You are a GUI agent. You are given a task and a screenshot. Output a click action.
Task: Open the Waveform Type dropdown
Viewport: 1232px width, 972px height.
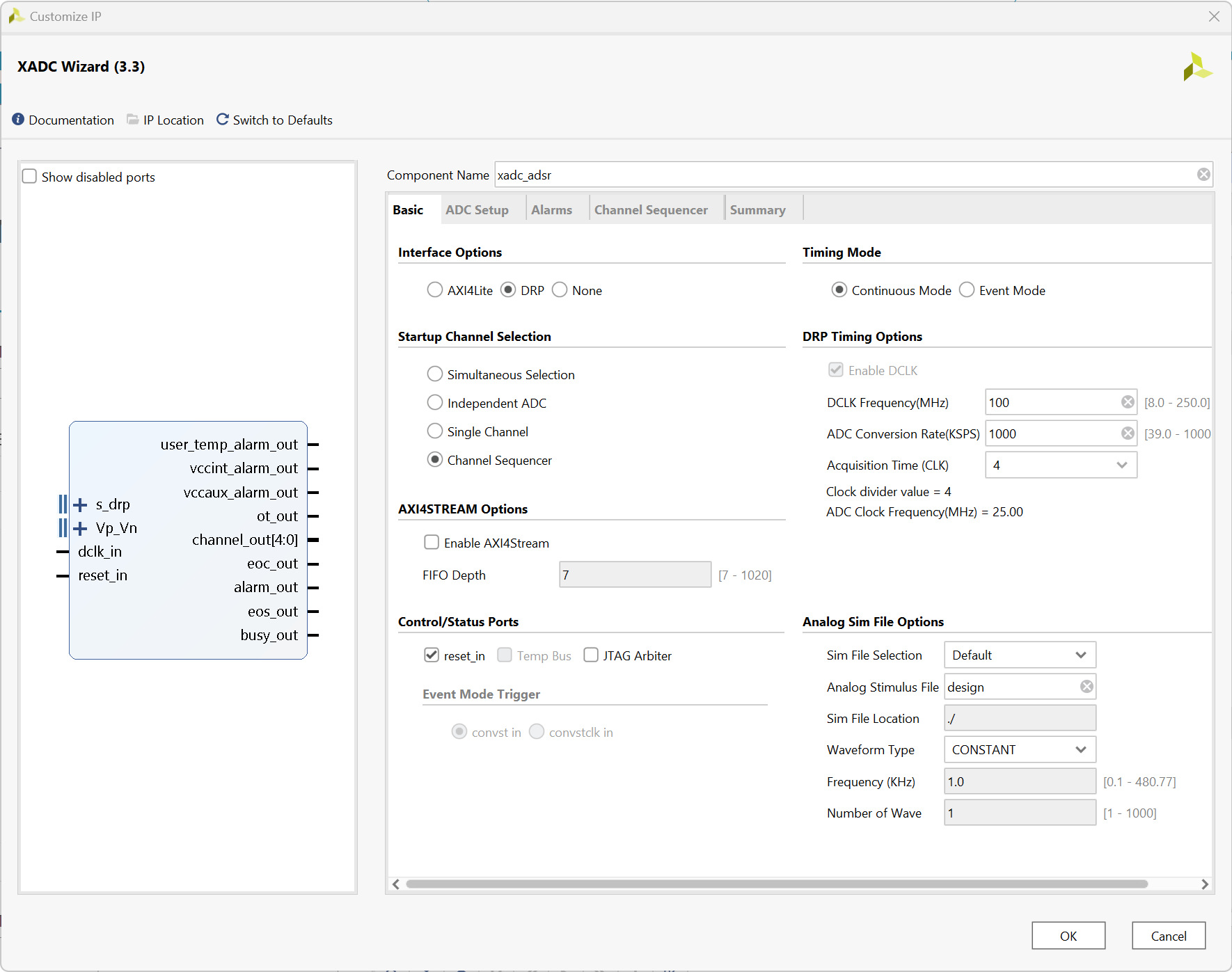(1020, 749)
